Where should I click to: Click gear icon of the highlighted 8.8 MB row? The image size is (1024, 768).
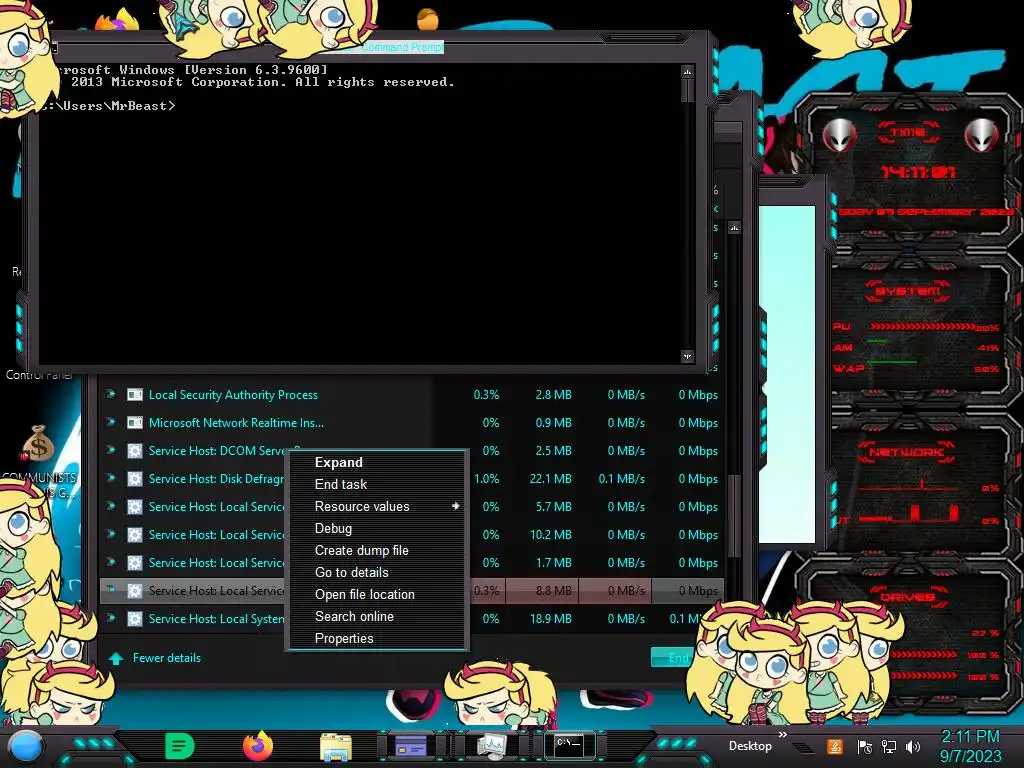[135, 590]
